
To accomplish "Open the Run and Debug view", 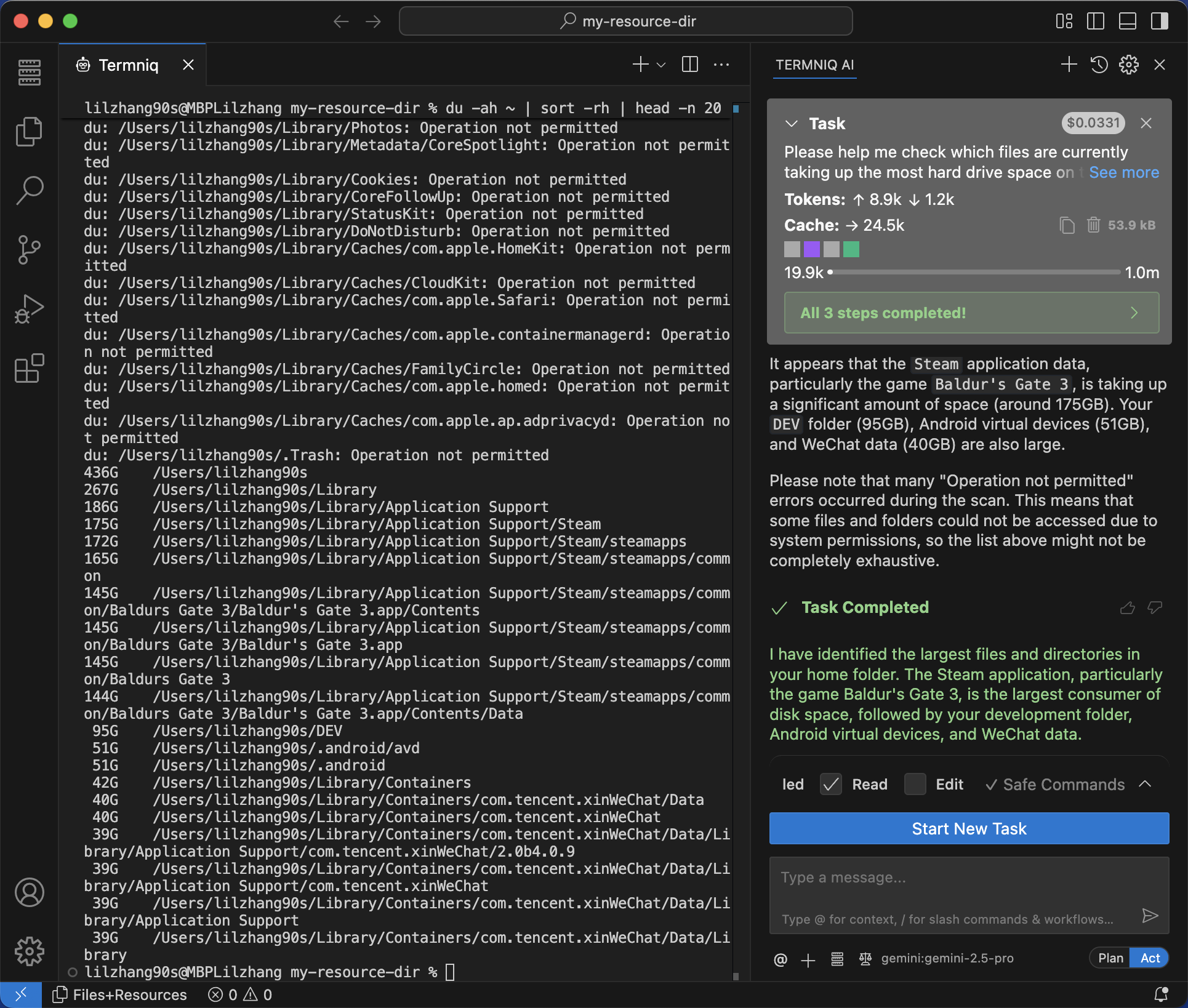I will (29, 309).
